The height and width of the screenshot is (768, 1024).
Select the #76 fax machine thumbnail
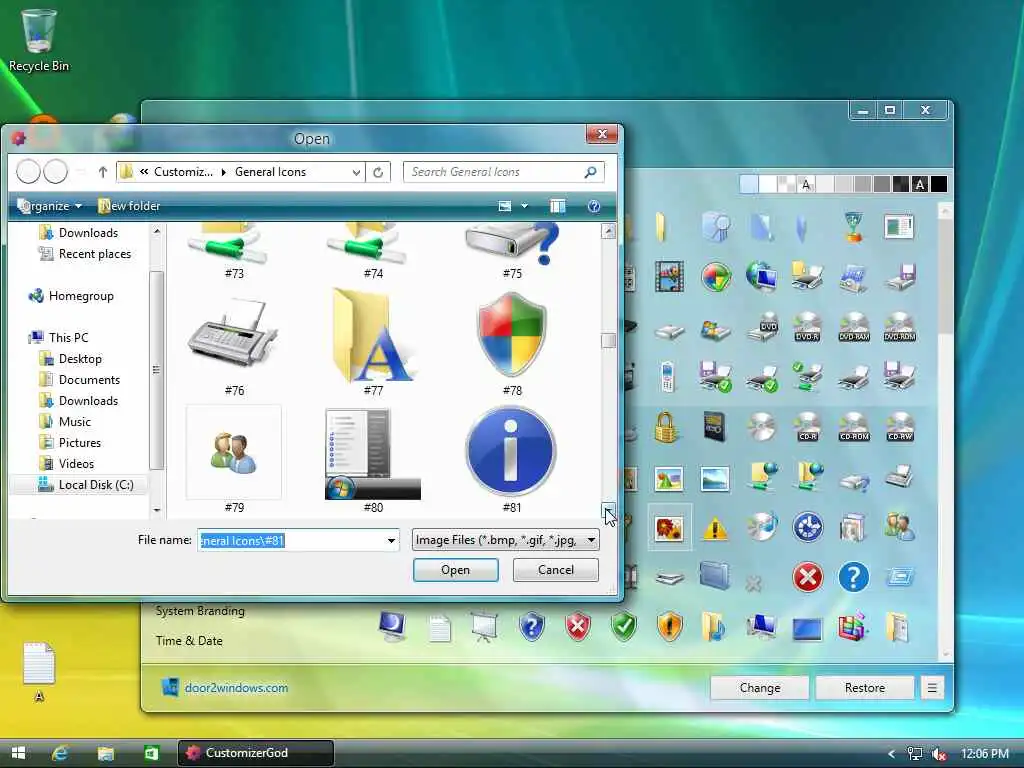[x=234, y=334]
